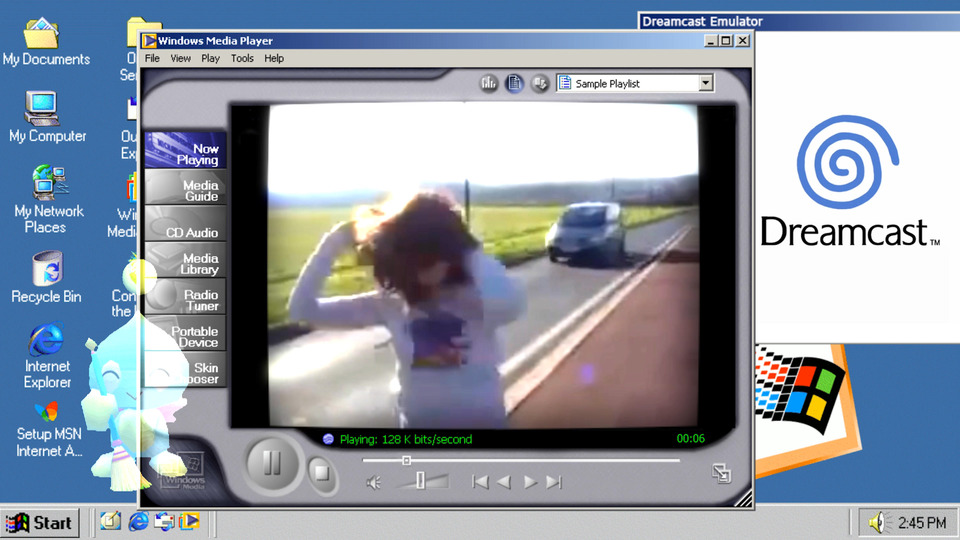The image size is (960, 540).
Task: Open the CD Audio section
Action: 186,223
